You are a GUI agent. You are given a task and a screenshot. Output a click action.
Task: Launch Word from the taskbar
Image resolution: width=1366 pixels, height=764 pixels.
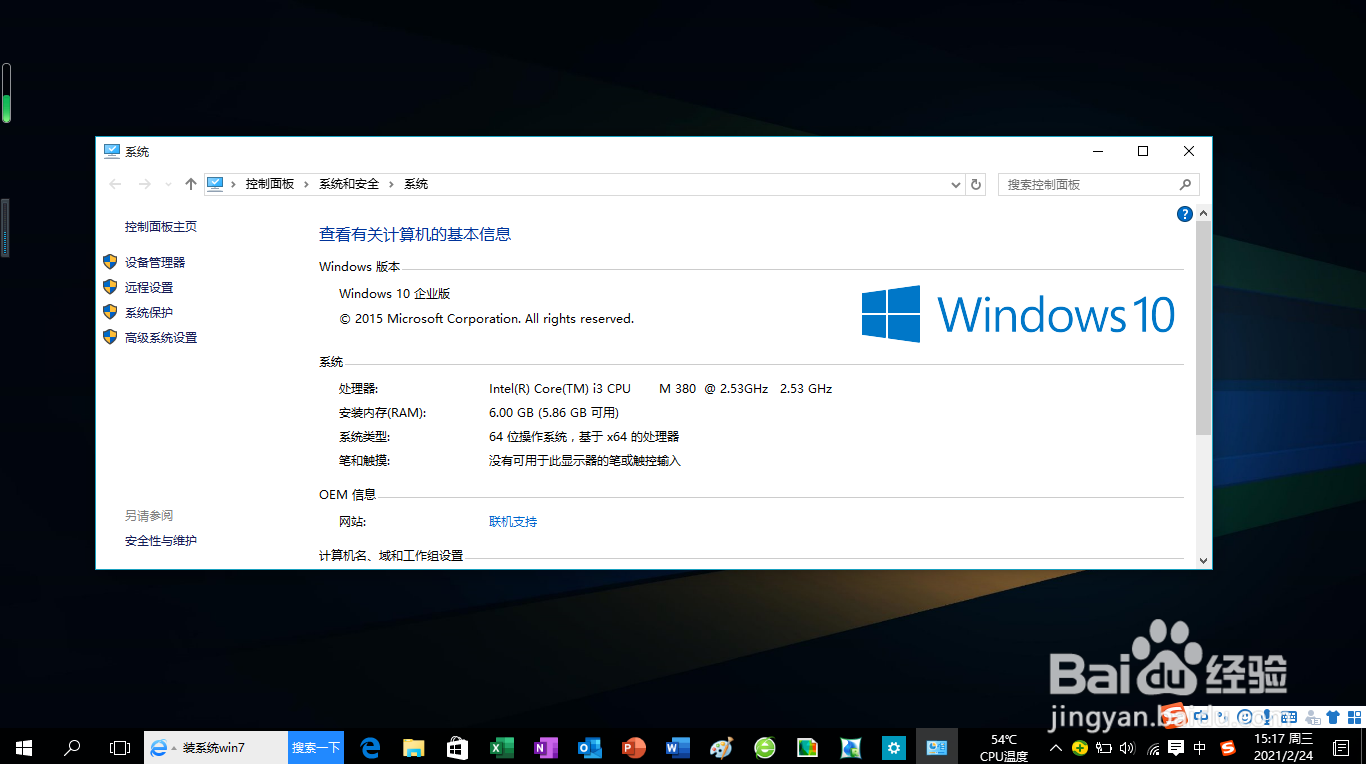coord(677,747)
